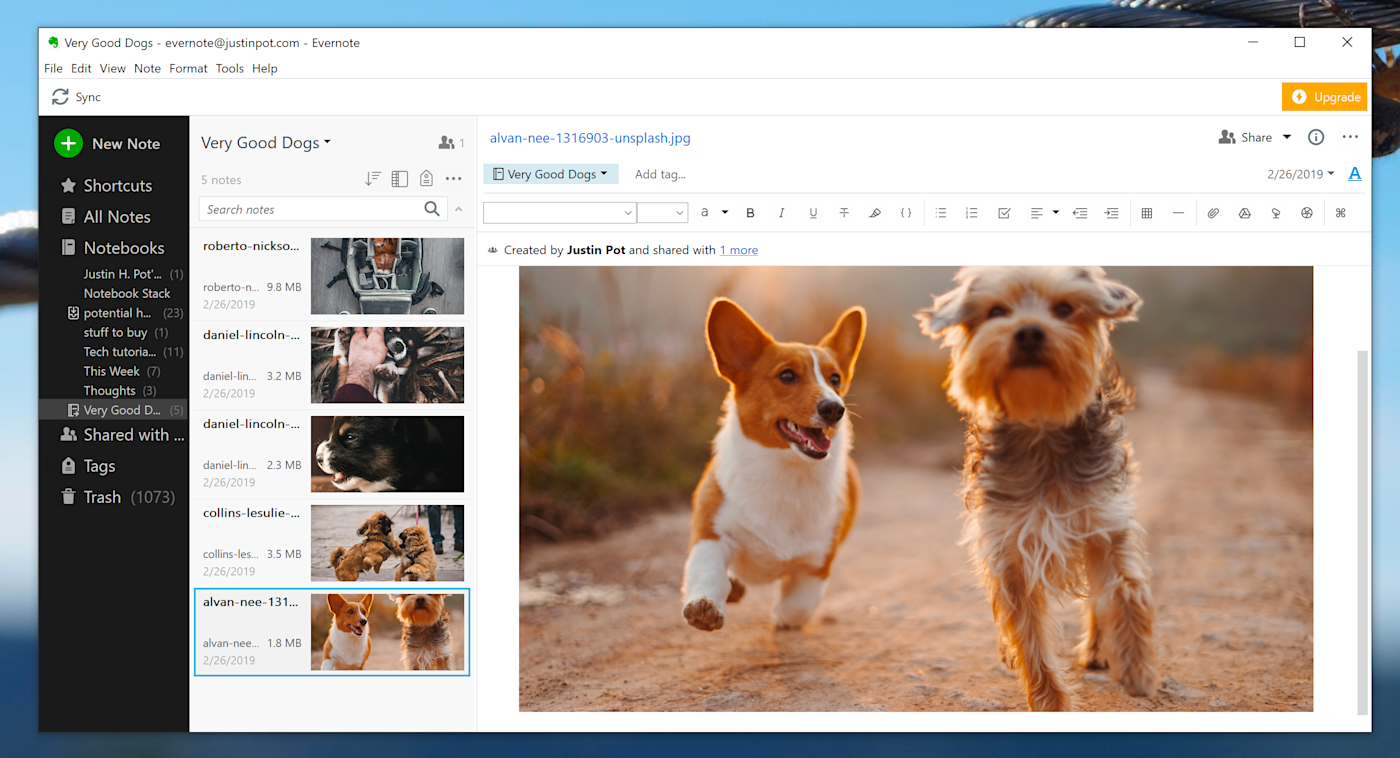Viewport: 1400px width, 758px height.
Task: Collapse the search panel chevron
Action: (459, 209)
